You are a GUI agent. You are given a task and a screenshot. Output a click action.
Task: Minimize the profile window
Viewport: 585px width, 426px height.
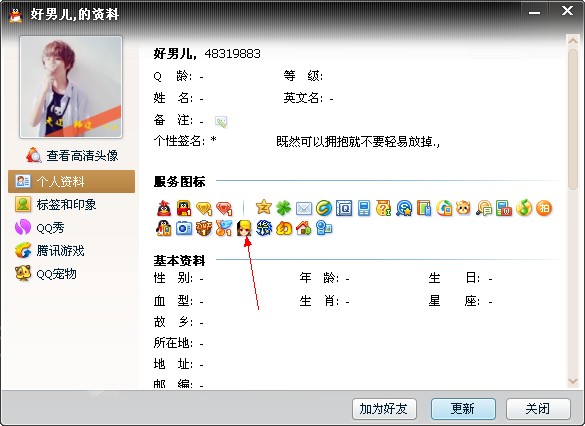535,12
